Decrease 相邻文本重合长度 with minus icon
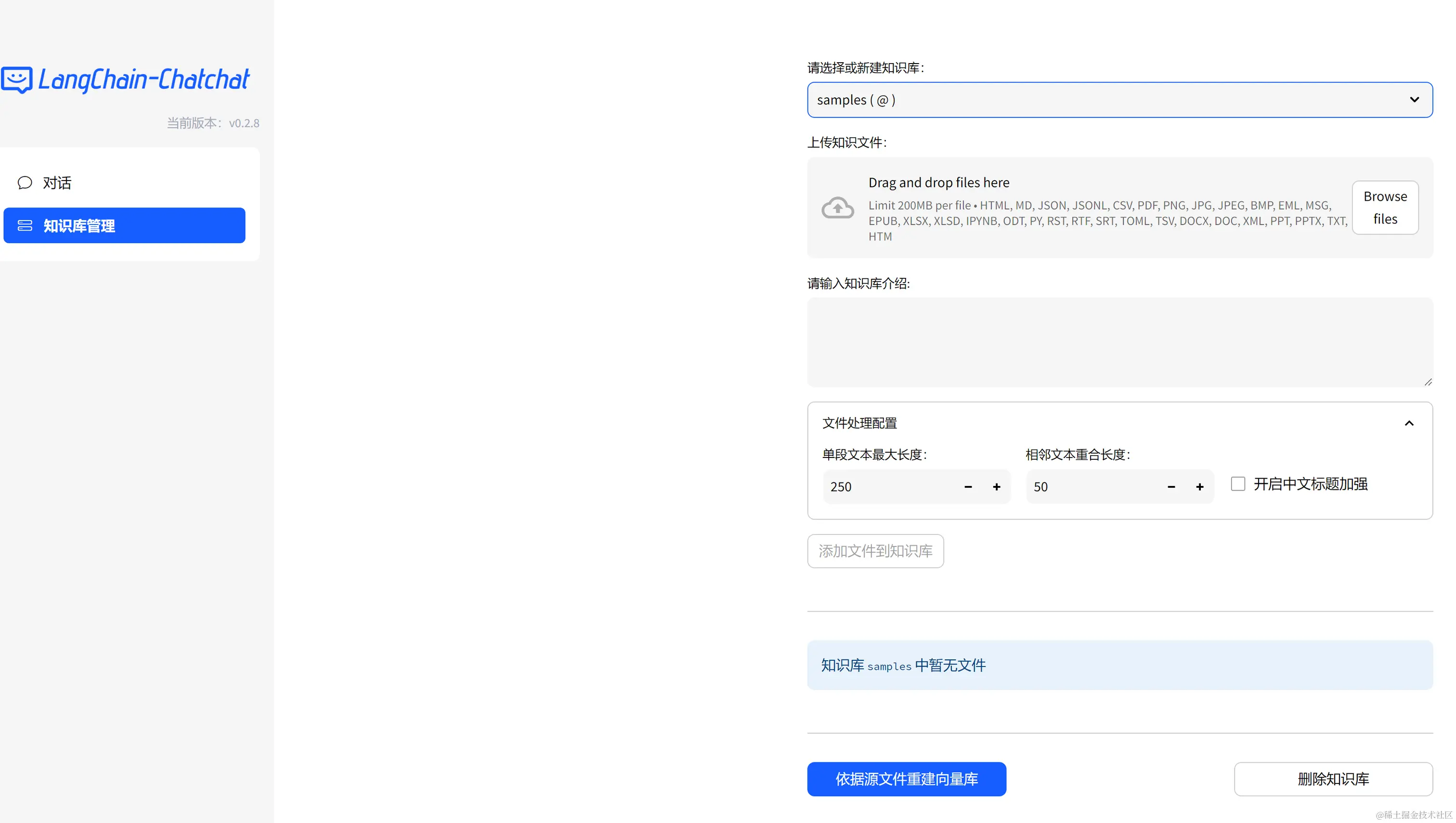1456x823 pixels. click(1171, 487)
